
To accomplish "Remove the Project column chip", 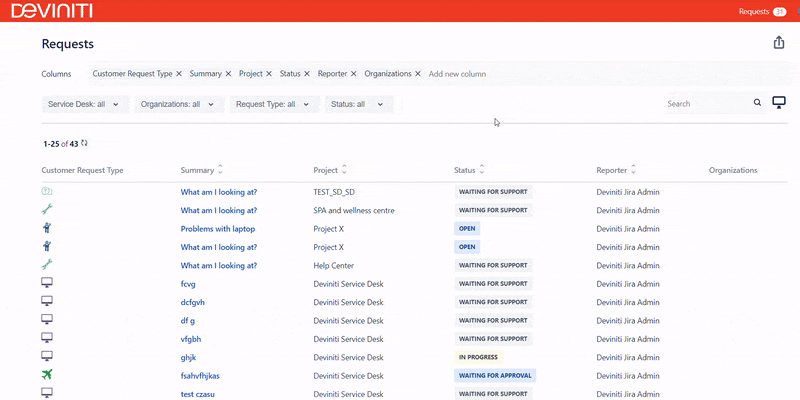I will [269, 73].
